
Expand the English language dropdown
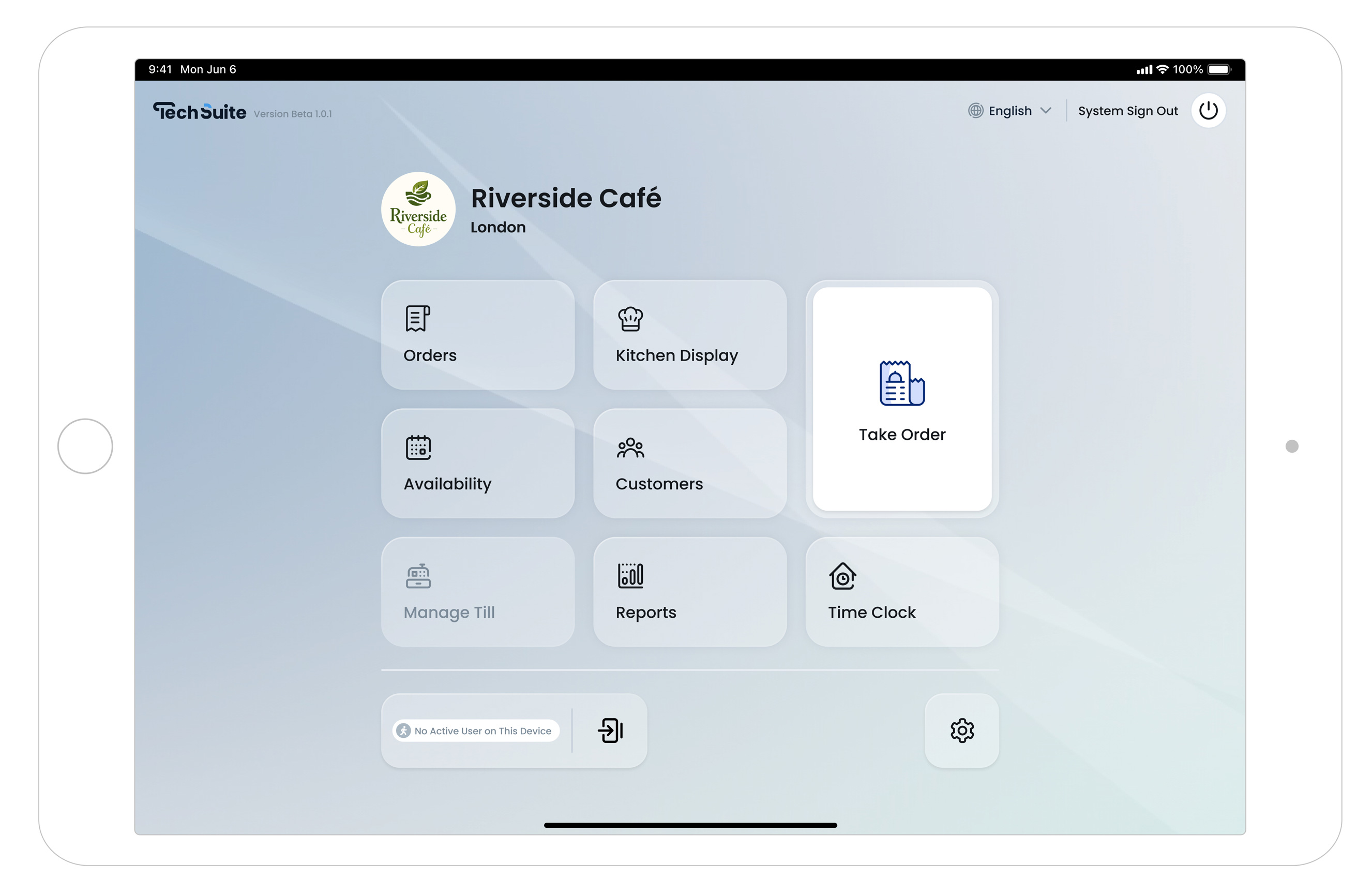click(1009, 110)
